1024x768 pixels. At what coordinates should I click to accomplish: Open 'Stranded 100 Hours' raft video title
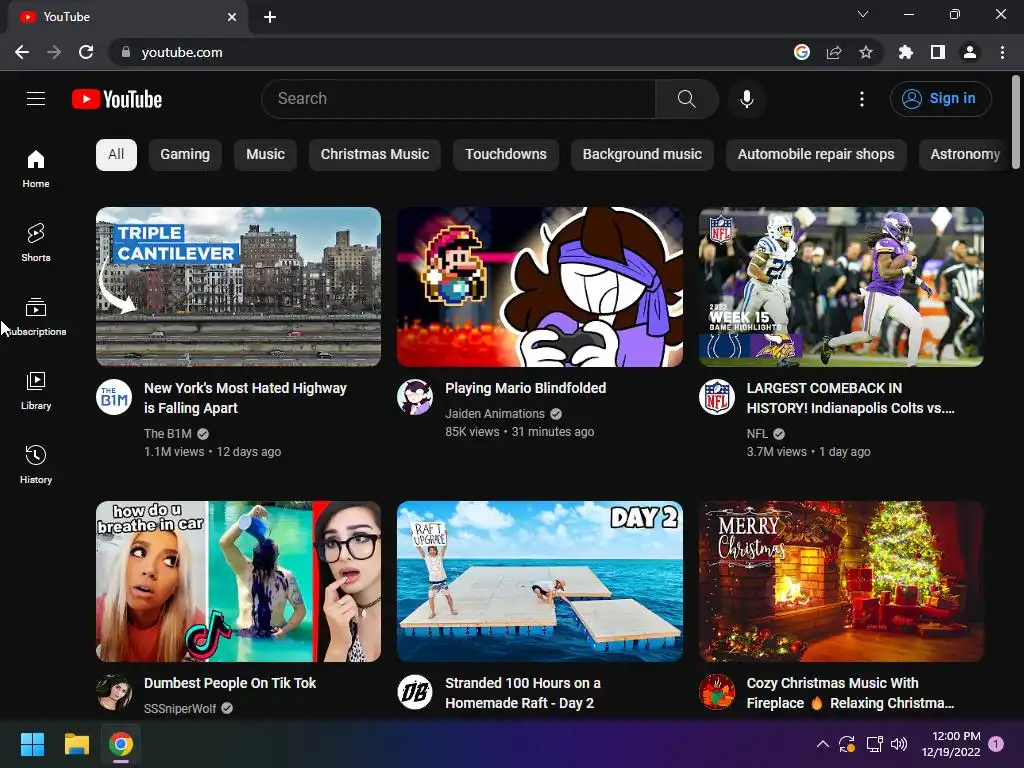523,693
